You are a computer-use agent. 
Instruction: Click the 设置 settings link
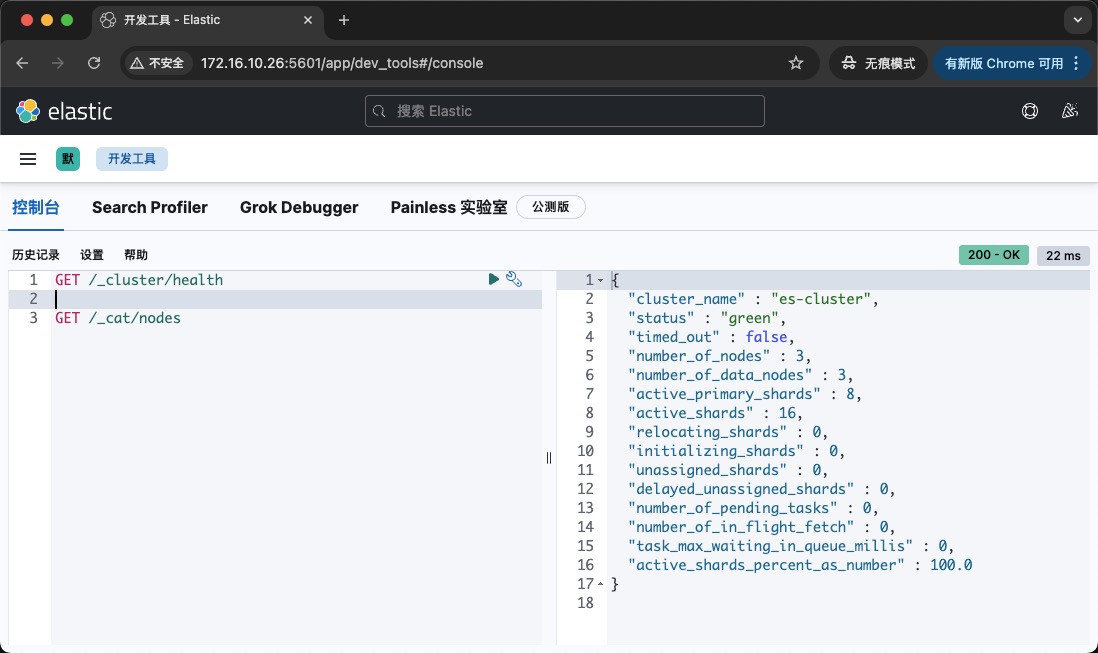click(x=92, y=255)
